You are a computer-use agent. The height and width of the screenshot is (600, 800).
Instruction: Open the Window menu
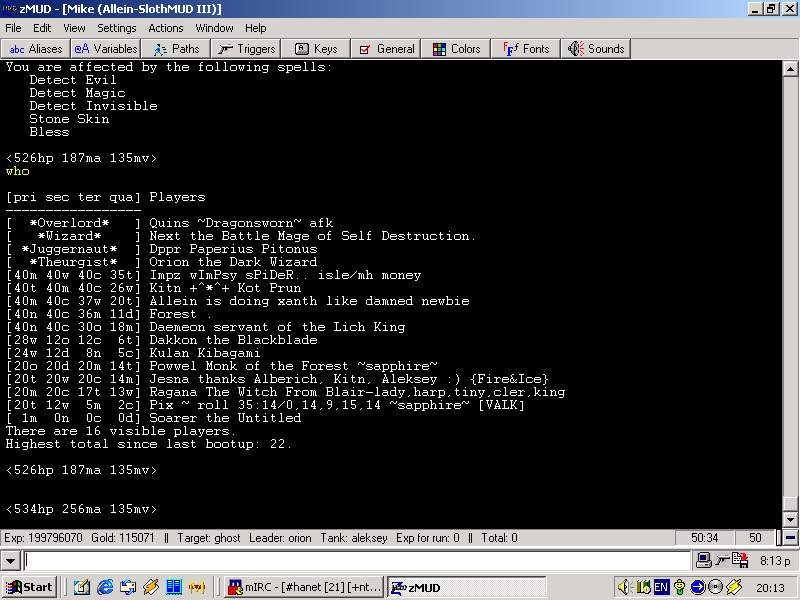214,28
